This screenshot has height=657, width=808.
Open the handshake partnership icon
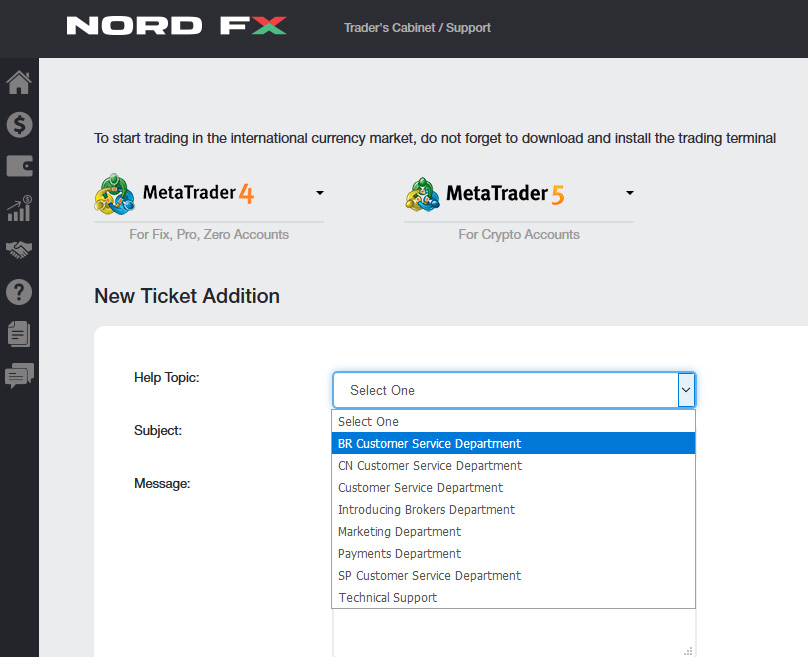(x=19, y=250)
